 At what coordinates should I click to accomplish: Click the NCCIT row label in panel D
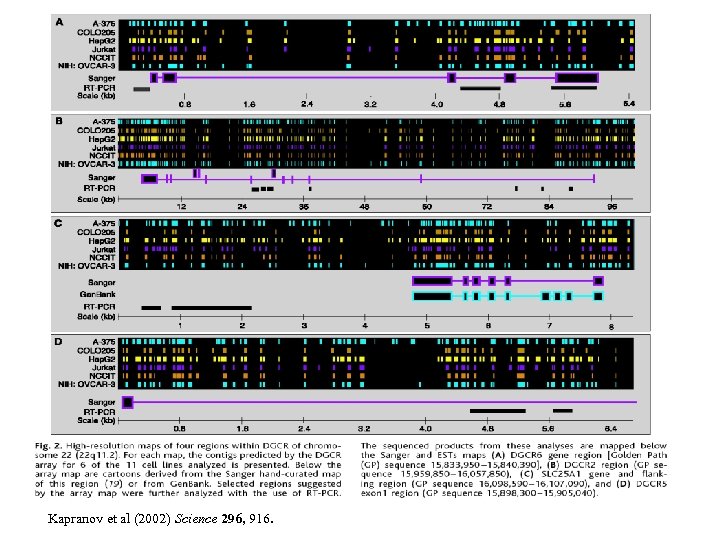(x=102, y=376)
